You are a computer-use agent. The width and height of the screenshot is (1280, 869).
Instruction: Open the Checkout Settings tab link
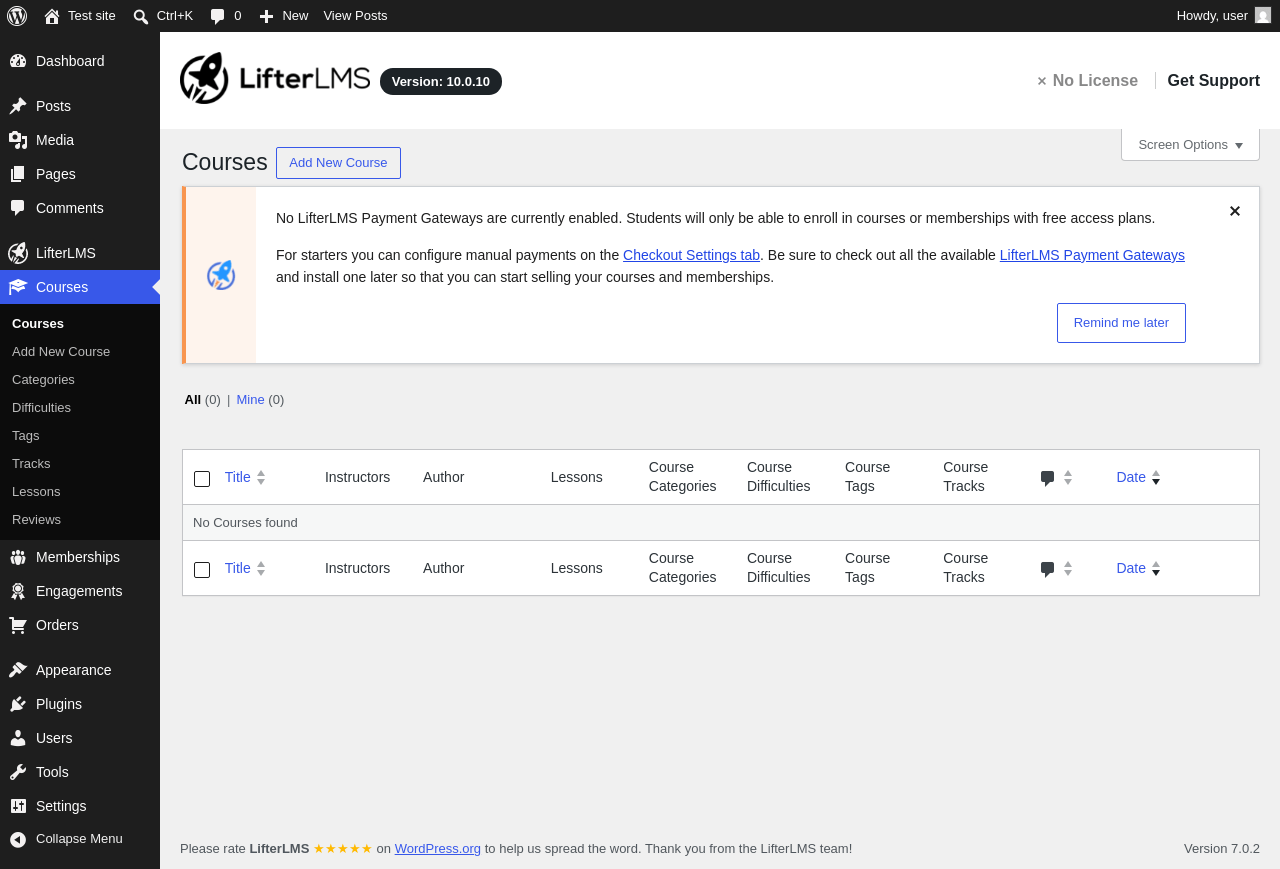[x=691, y=255]
